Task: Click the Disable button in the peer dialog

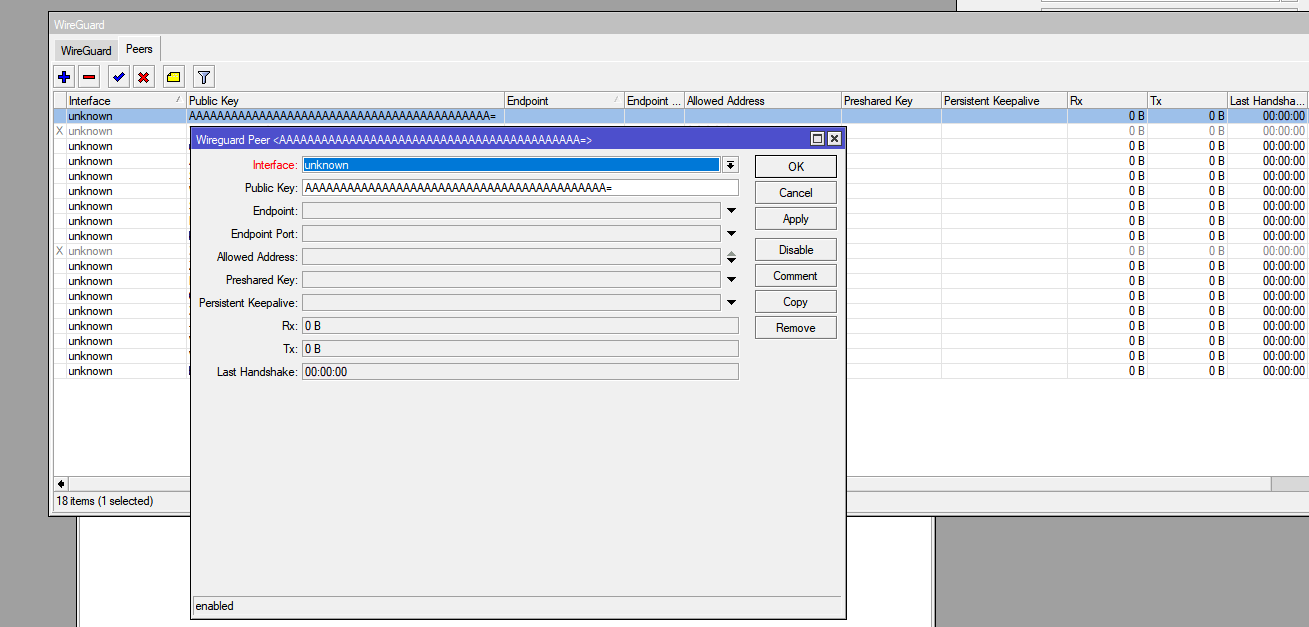Action: 796,250
